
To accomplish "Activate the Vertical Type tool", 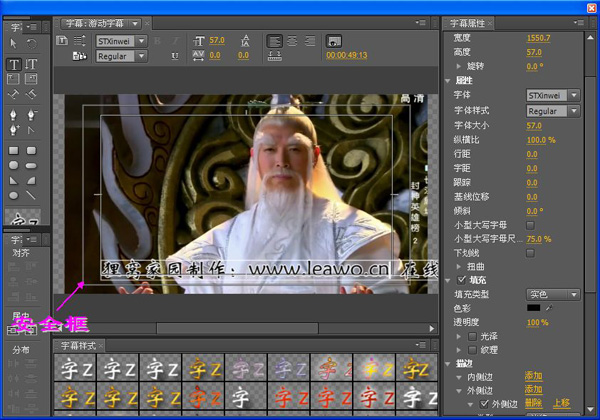I will tap(31, 64).
